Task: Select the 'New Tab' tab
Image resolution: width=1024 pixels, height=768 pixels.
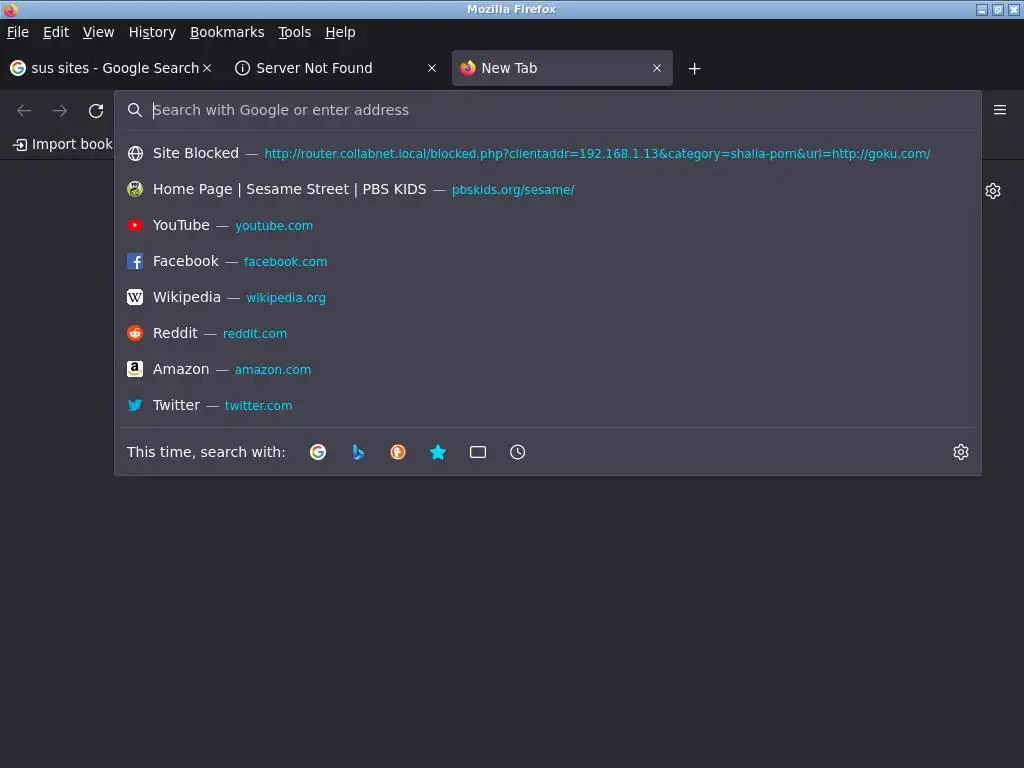Action: [562, 68]
